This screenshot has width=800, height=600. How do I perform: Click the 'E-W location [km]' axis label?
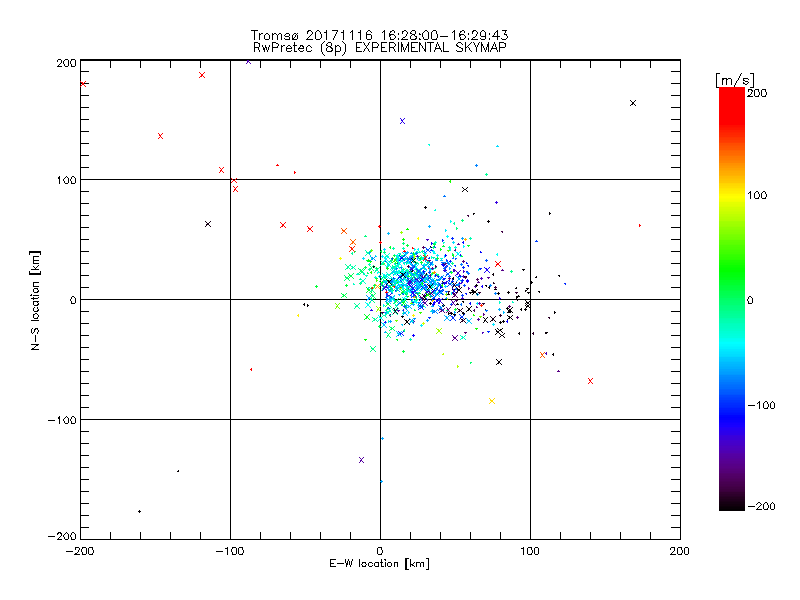point(379,564)
